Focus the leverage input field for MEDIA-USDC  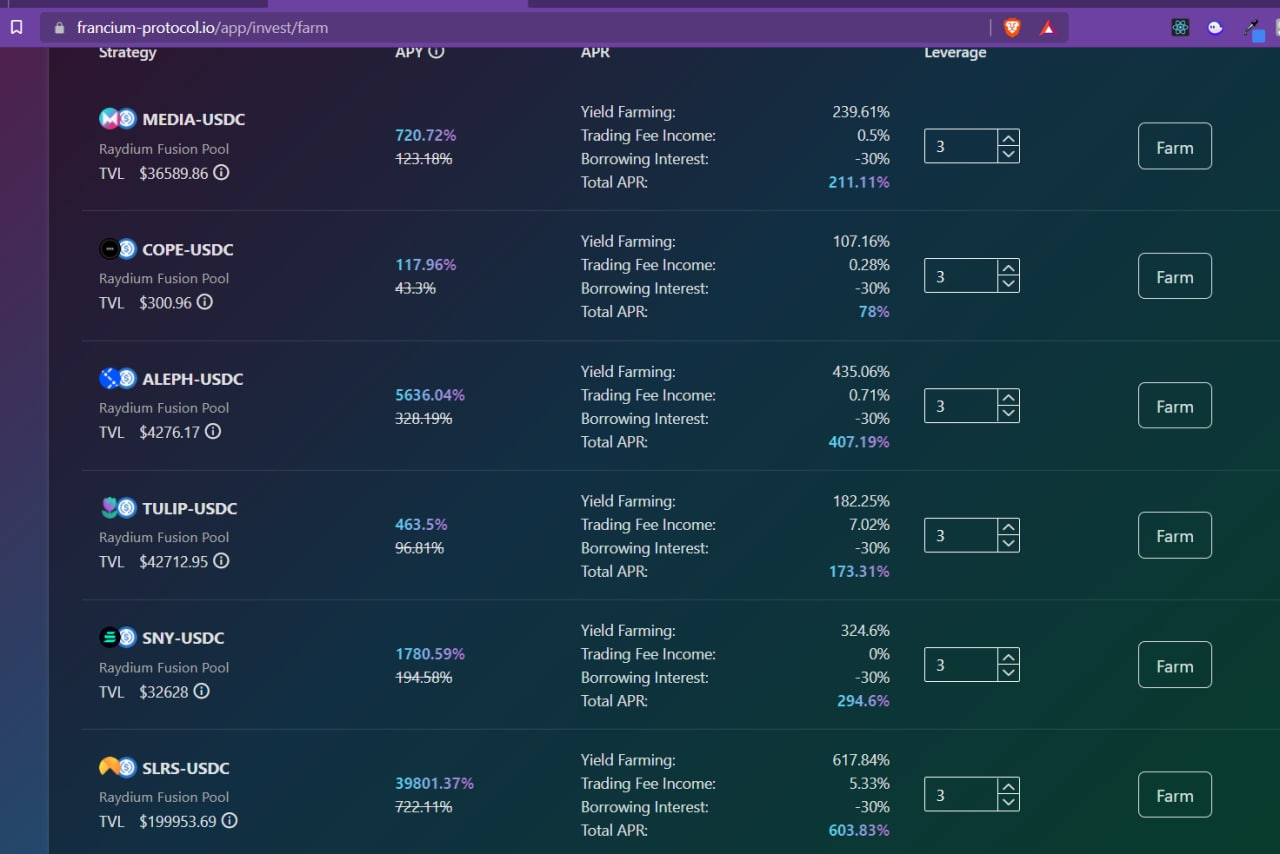click(961, 146)
